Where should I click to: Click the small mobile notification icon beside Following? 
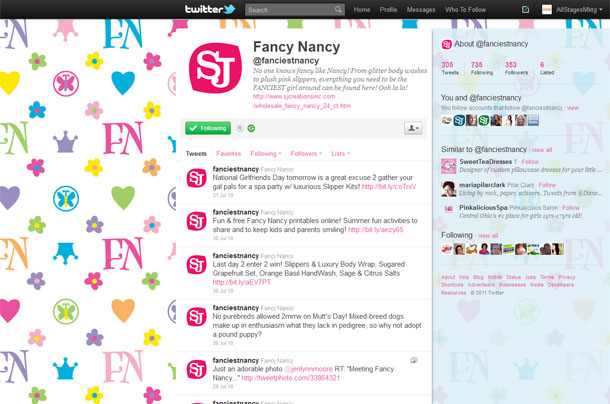pyautogui.click(x=240, y=128)
